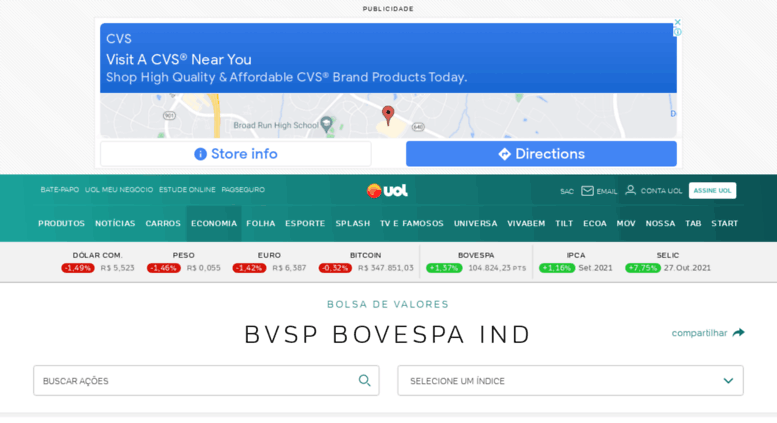Open the email envelope icon
Image resolution: width=777 pixels, height=423 pixels.
point(587,191)
